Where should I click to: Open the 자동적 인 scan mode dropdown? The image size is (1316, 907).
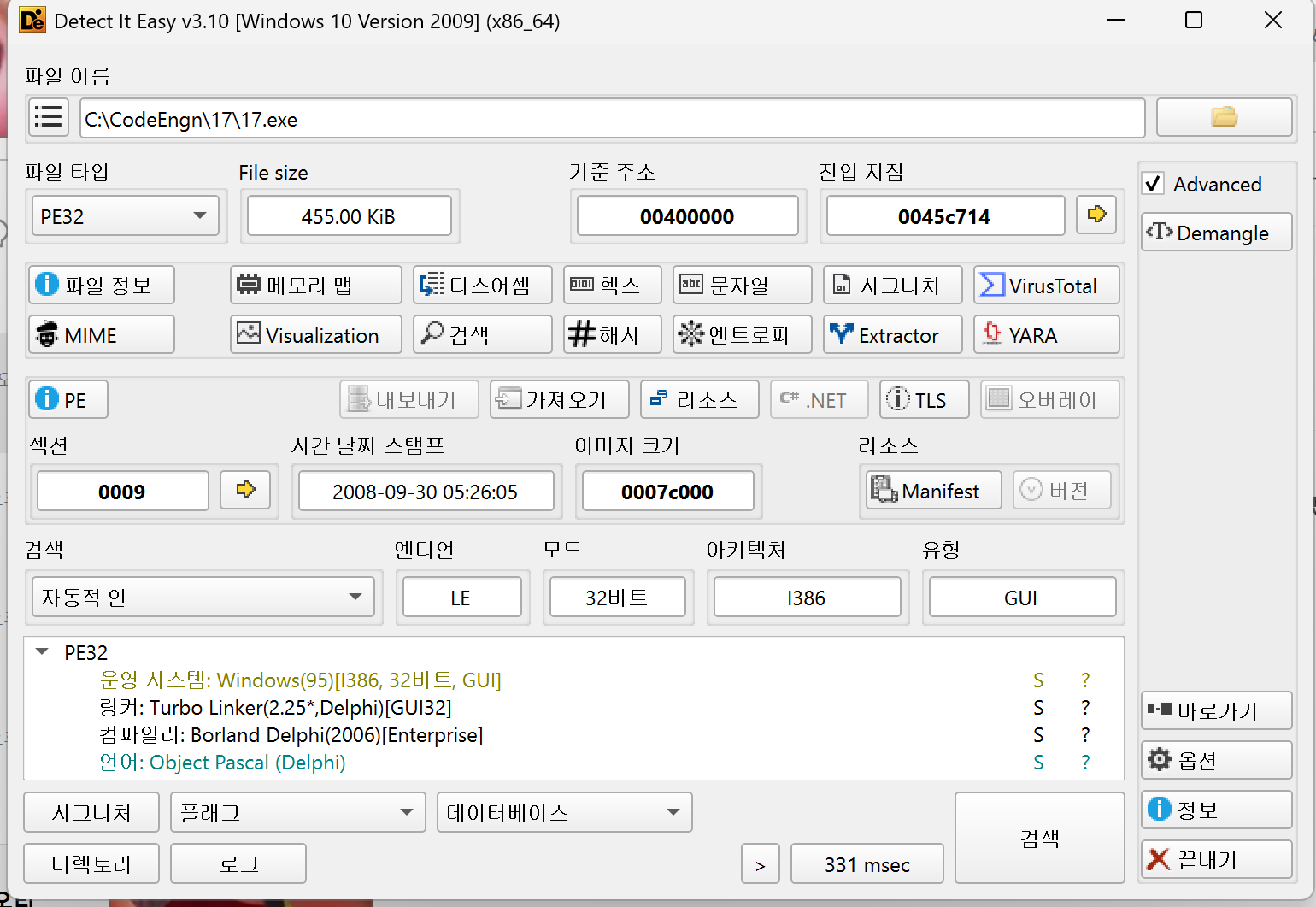tap(203, 597)
